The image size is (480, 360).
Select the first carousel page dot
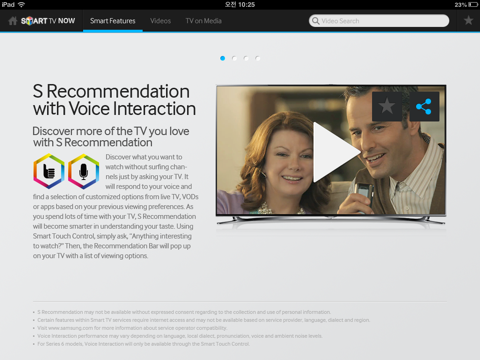[223, 58]
